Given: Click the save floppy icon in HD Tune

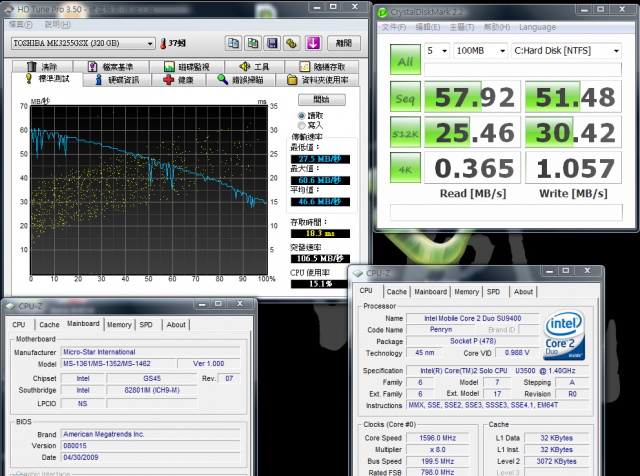Looking at the screenshot, I should click(x=272, y=43).
